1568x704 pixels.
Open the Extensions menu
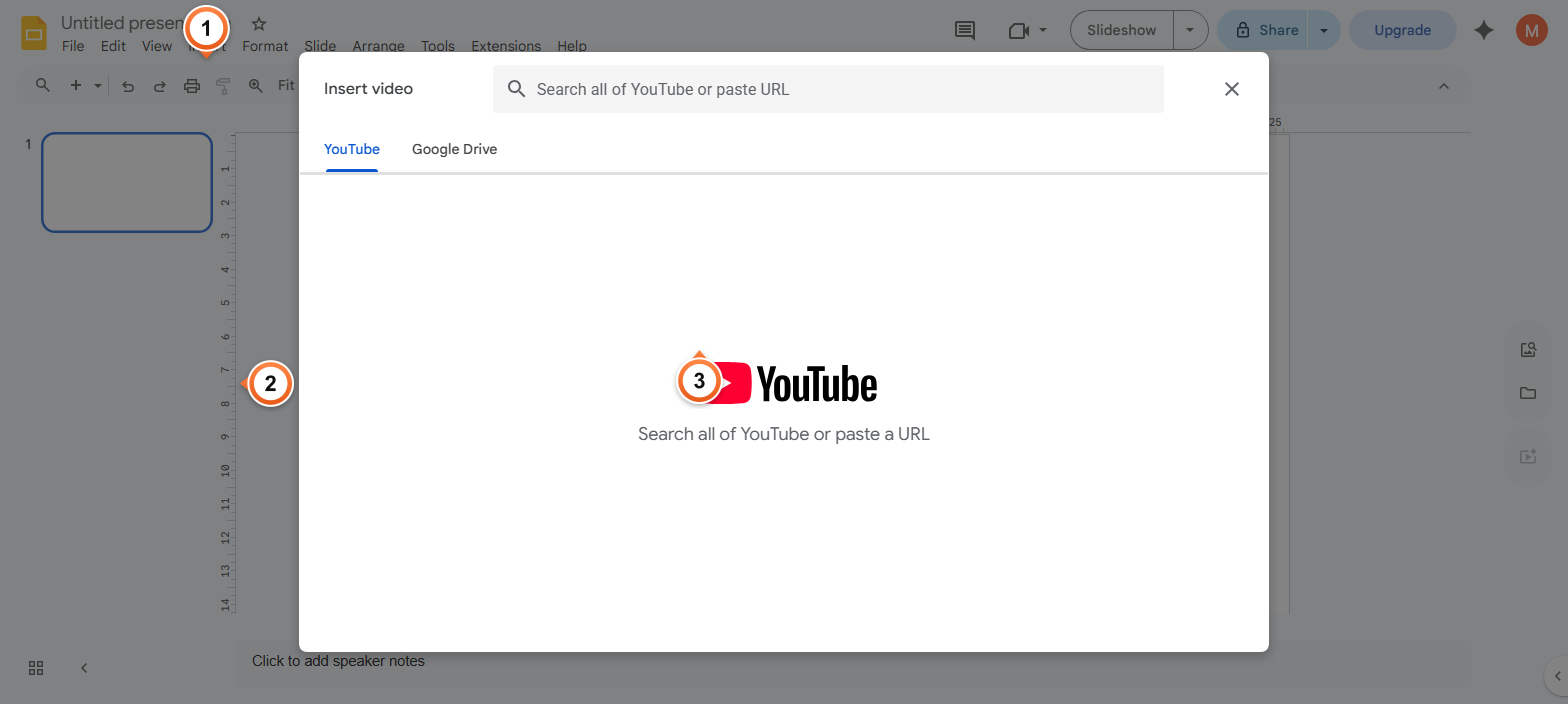[506, 46]
